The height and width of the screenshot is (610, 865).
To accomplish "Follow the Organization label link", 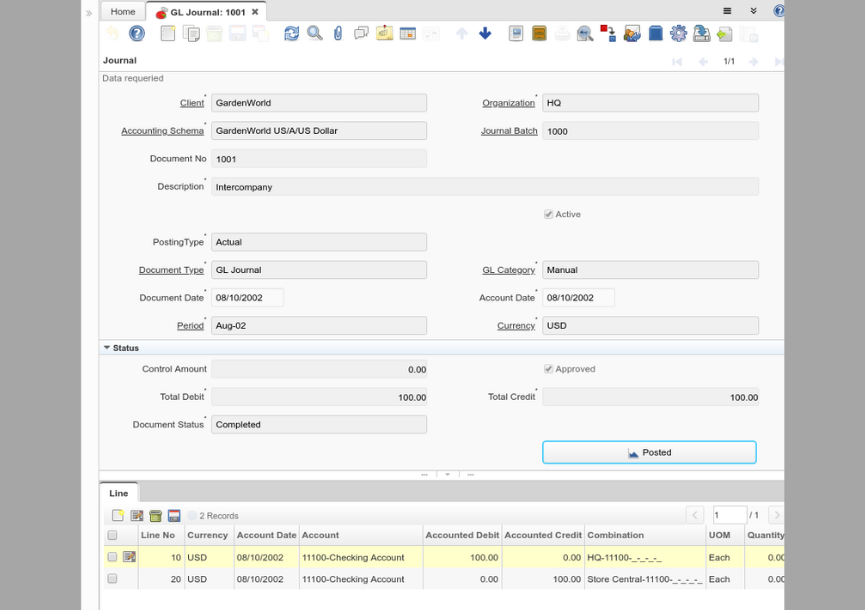I will click(509, 103).
